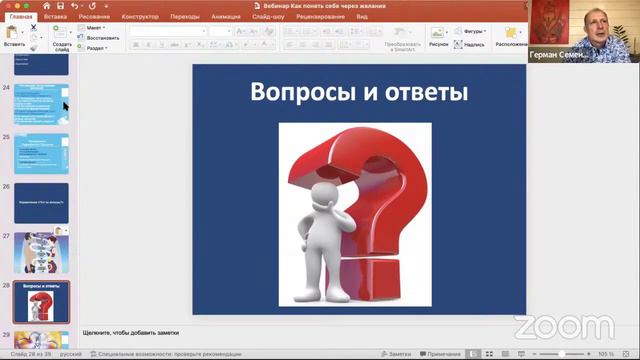Click the Слайд 28 из 39 status text
This screenshot has width=640, height=360.
tap(31, 354)
